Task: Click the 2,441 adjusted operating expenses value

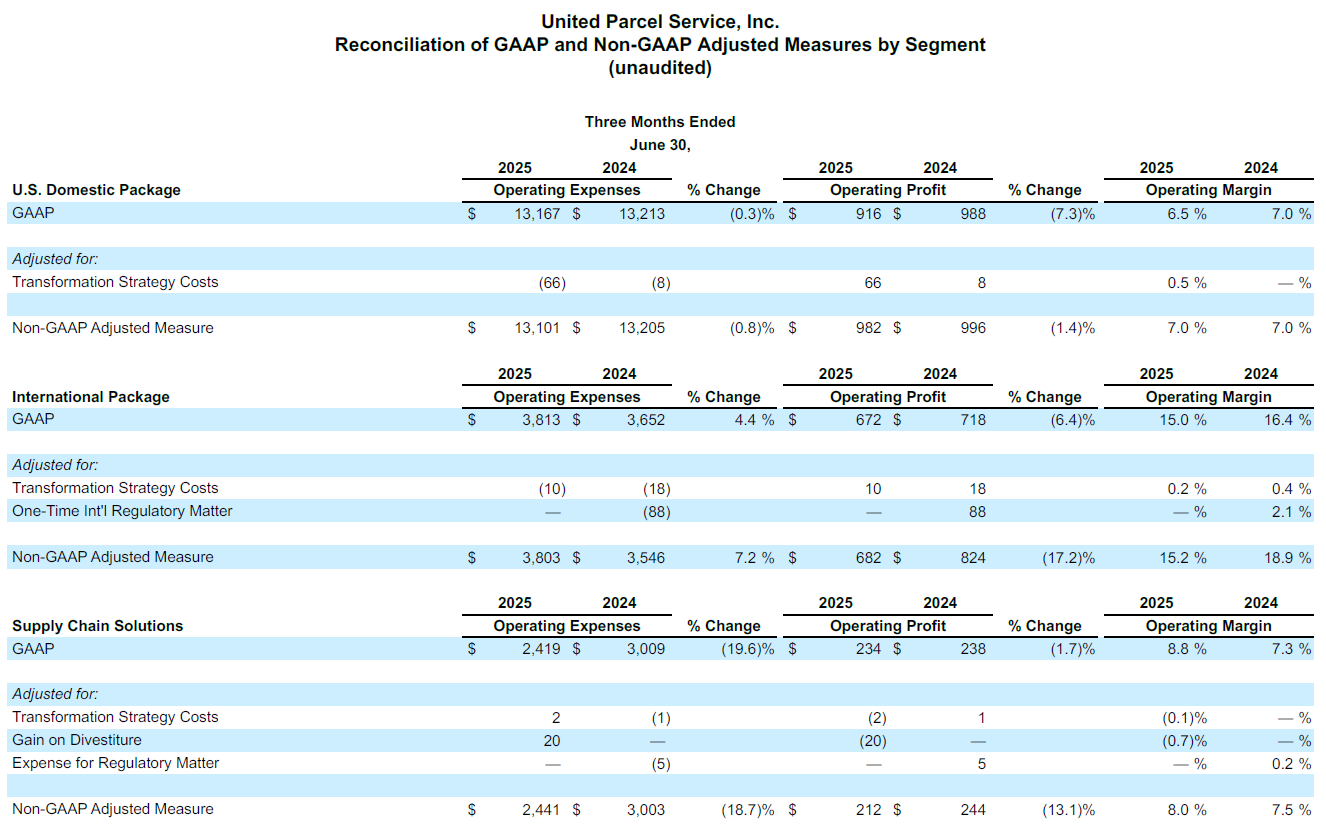Action: (542, 809)
